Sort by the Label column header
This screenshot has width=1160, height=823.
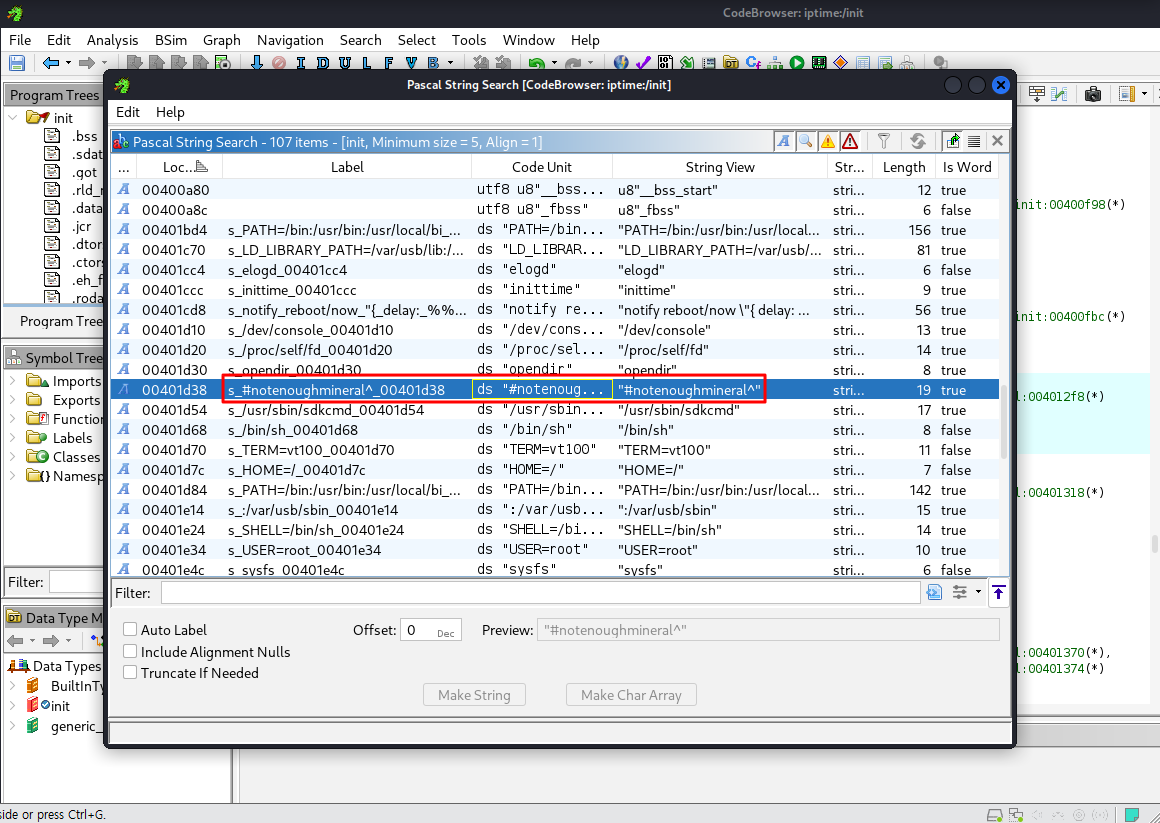(x=347, y=167)
